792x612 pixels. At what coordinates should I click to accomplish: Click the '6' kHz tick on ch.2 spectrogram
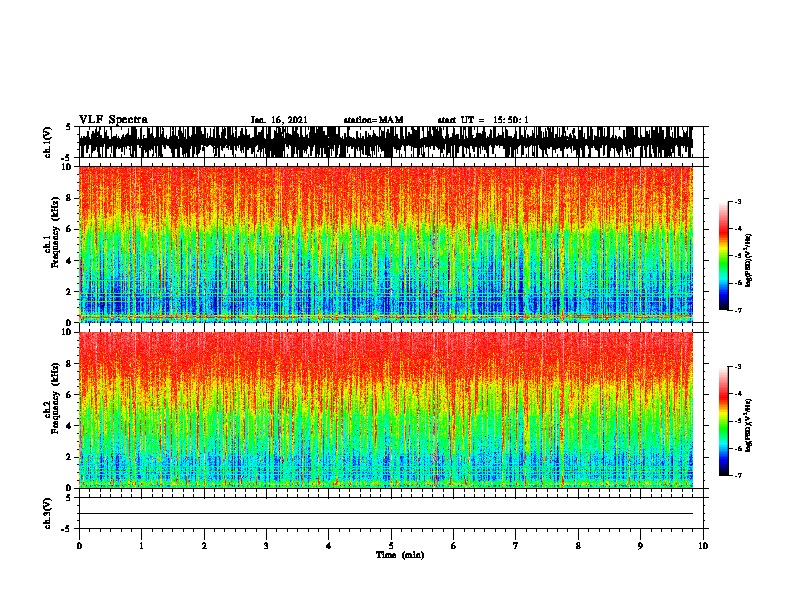point(69,395)
